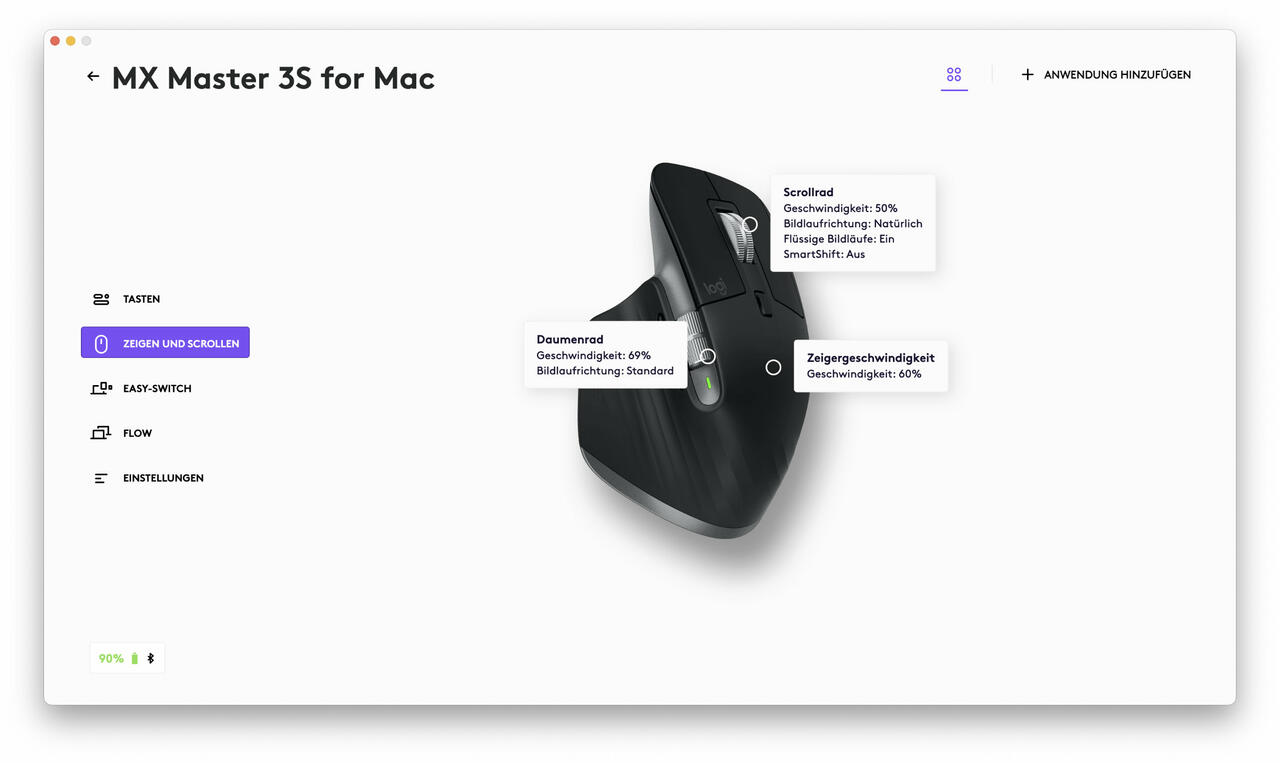Click the Einstellungen sliders icon
Viewport: 1280px width, 763px height.
(x=100, y=478)
